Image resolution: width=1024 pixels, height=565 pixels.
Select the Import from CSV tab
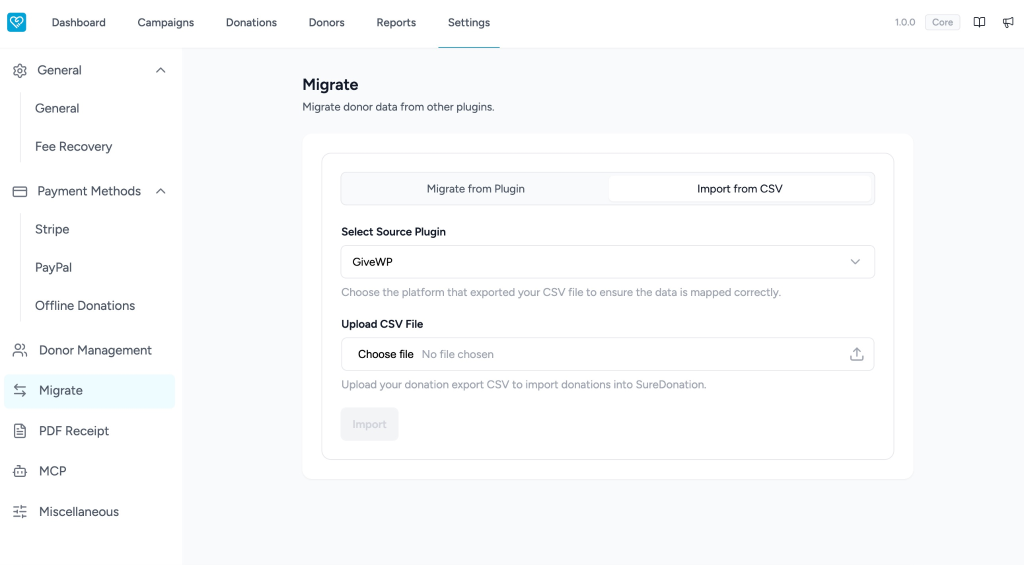pos(740,189)
